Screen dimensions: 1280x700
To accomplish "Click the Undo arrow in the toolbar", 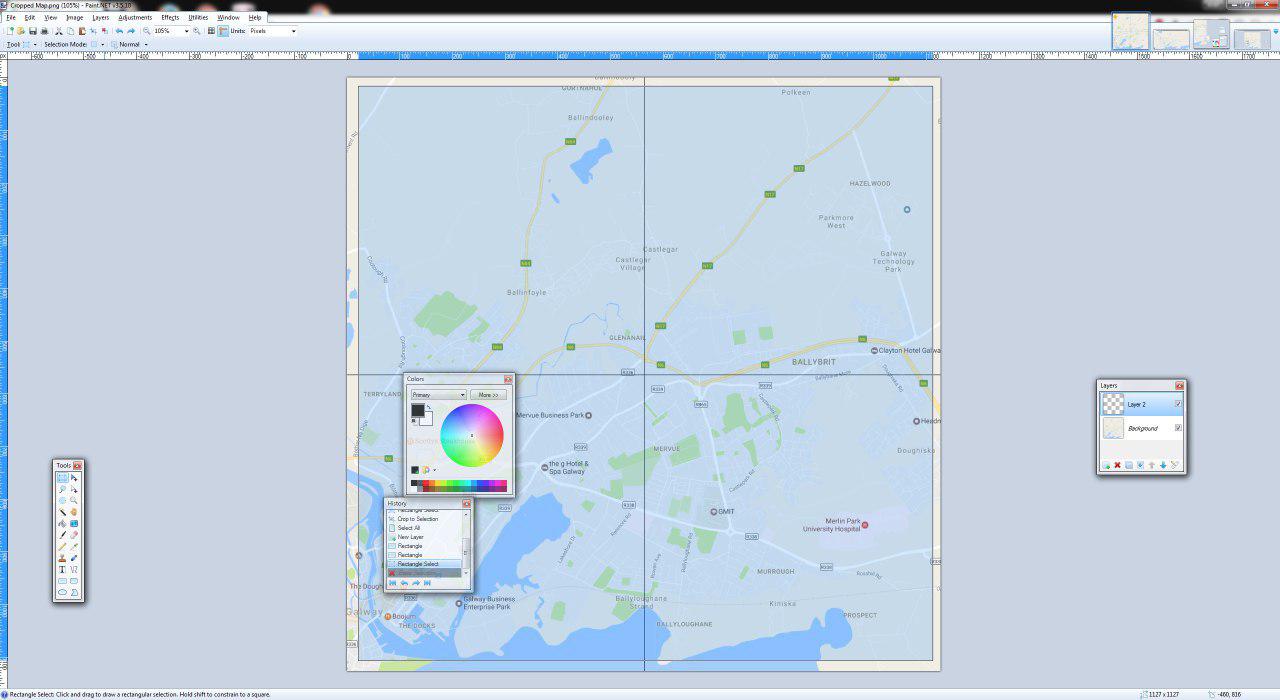I will pos(119,31).
